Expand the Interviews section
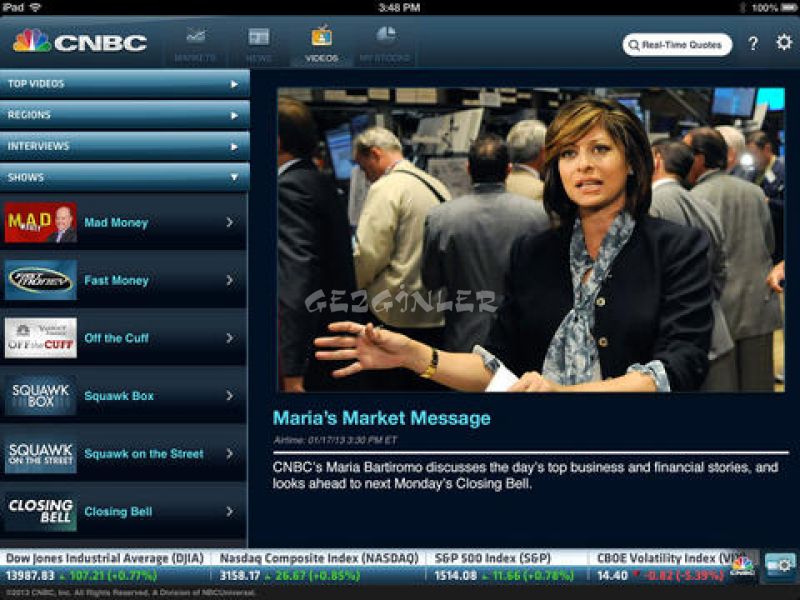Screen dimensions: 800x600 coord(124,146)
